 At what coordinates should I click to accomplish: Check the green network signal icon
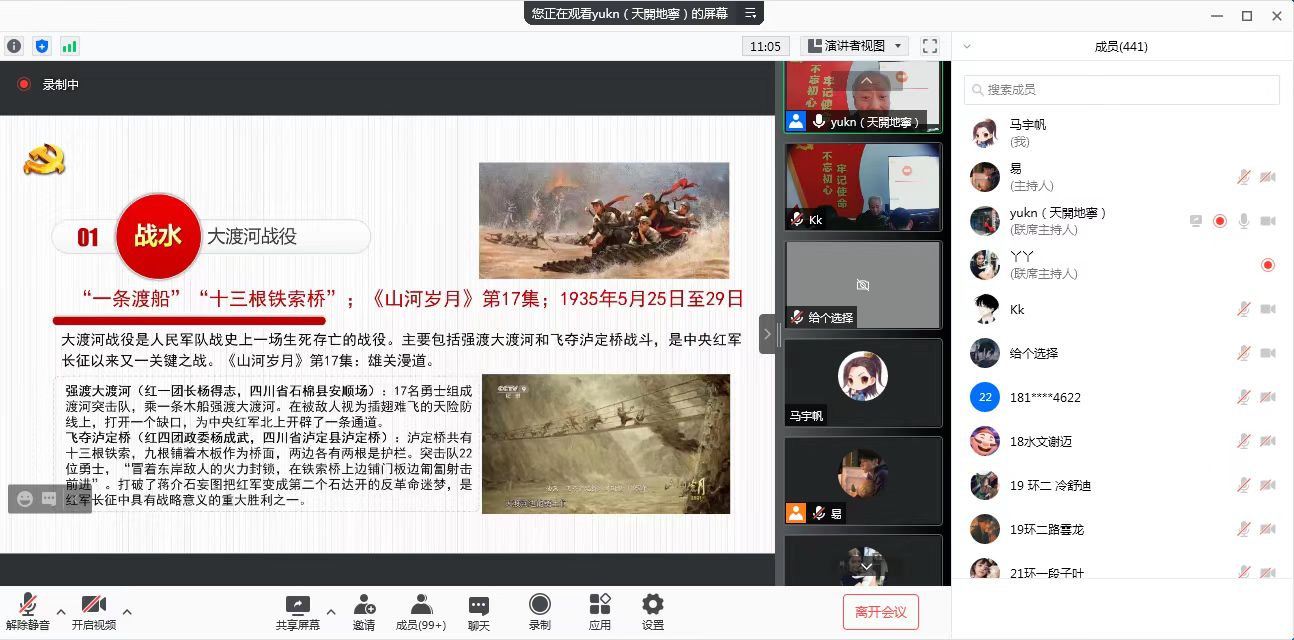coord(69,46)
